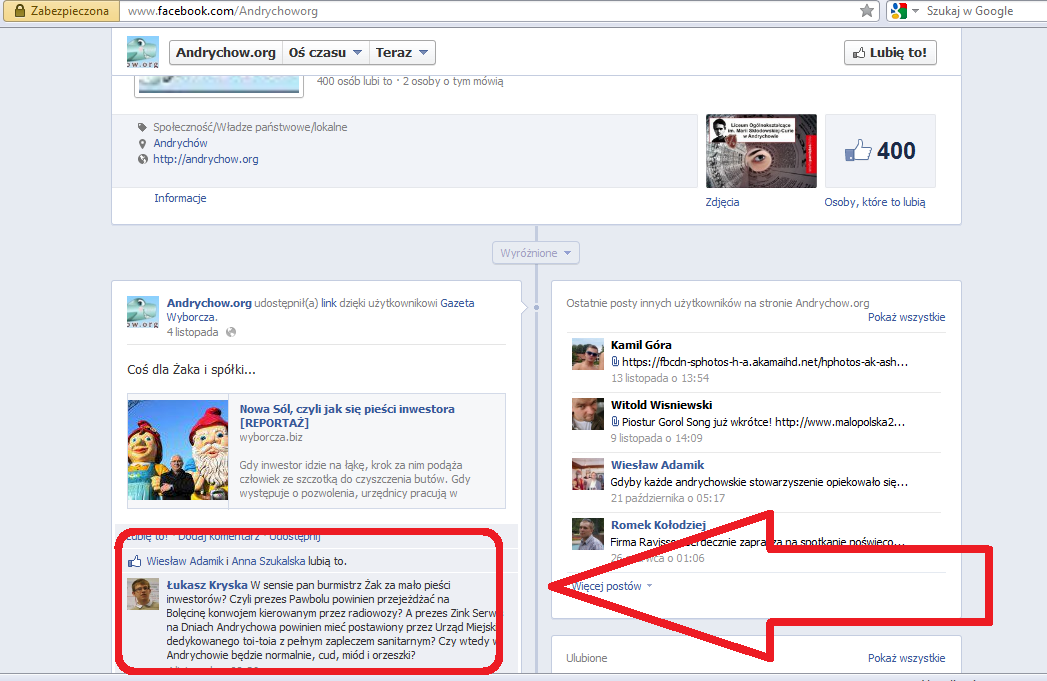Click the public globe icon next to post date

coord(231,332)
